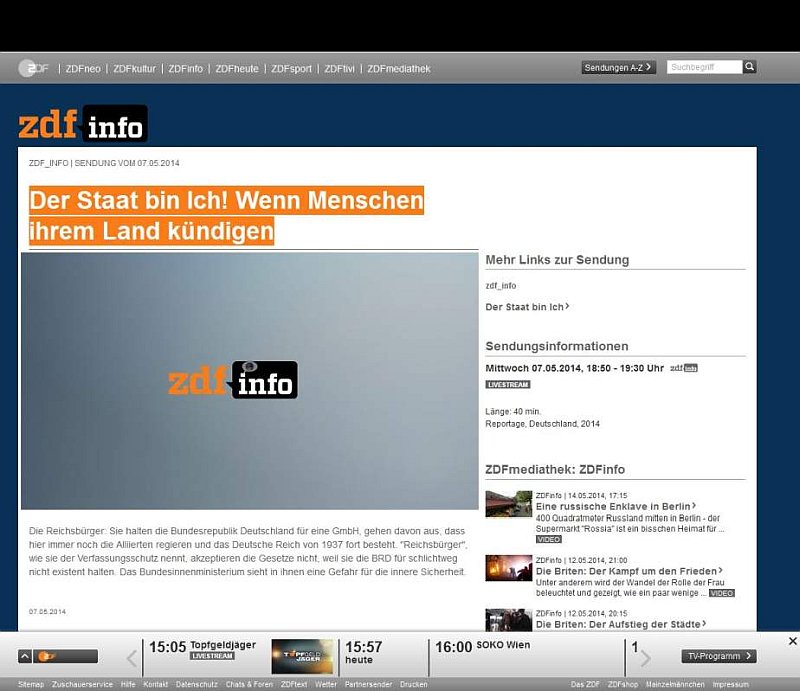This screenshot has width=800, height=691.
Task: Click the ZDF logo in top navigation
Action: pyautogui.click(x=35, y=68)
